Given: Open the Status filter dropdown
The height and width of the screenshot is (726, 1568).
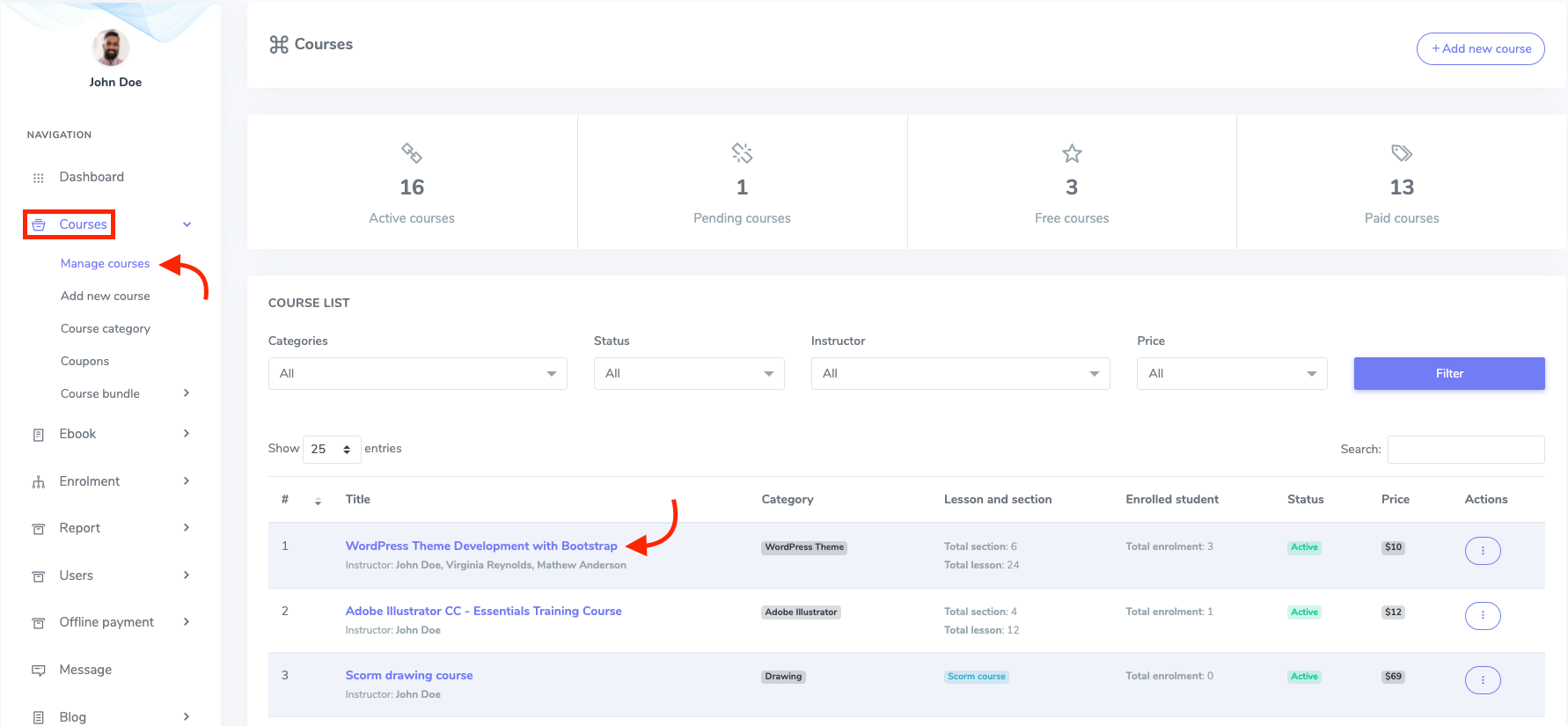Looking at the screenshot, I should pyautogui.click(x=688, y=373).
